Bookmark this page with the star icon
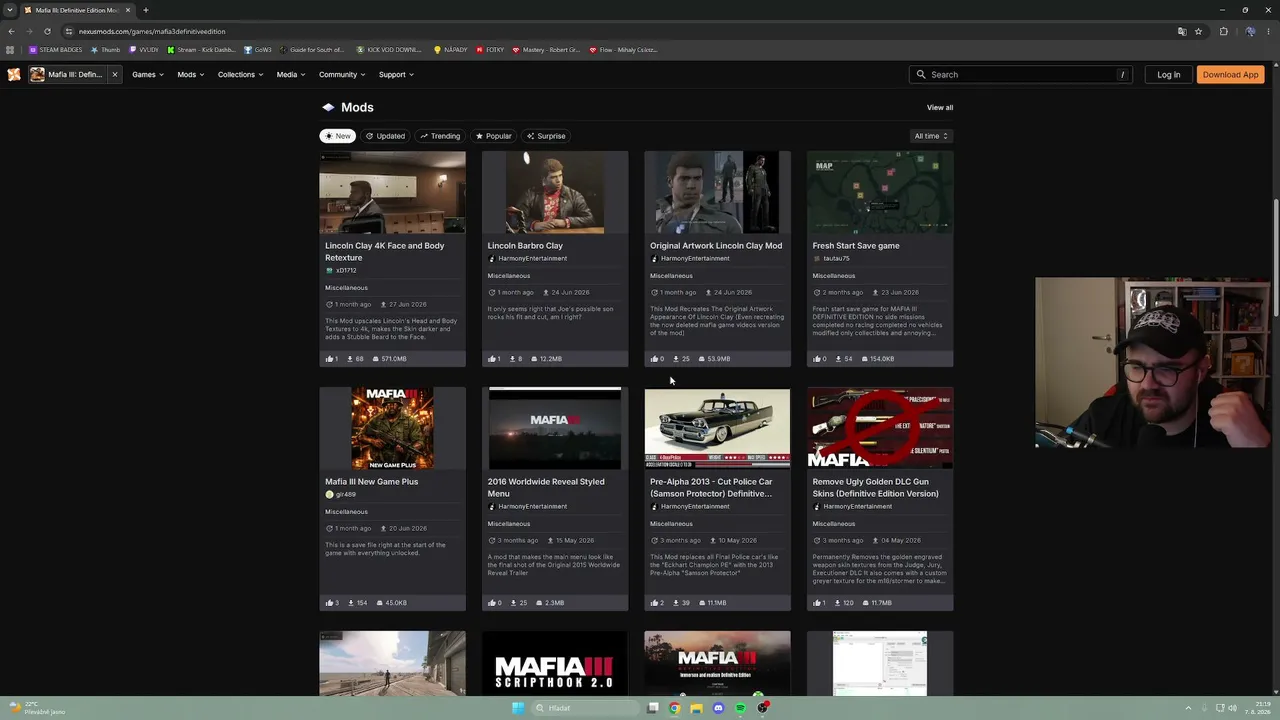 pos(1198,31)
